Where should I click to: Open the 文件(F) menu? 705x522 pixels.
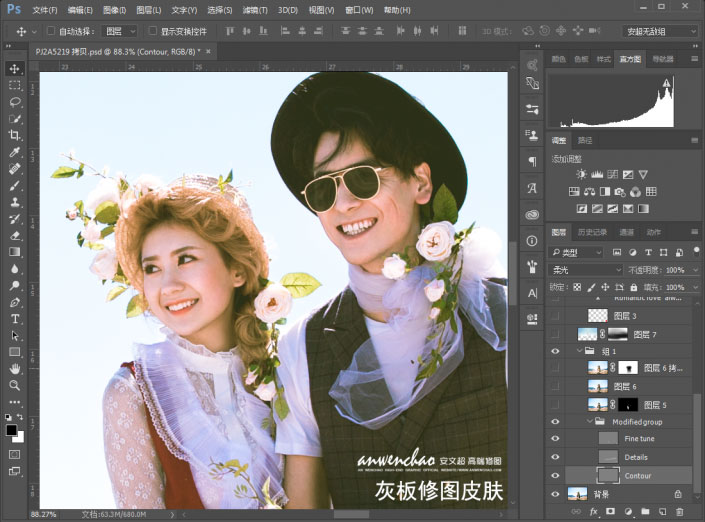[45, 10]
